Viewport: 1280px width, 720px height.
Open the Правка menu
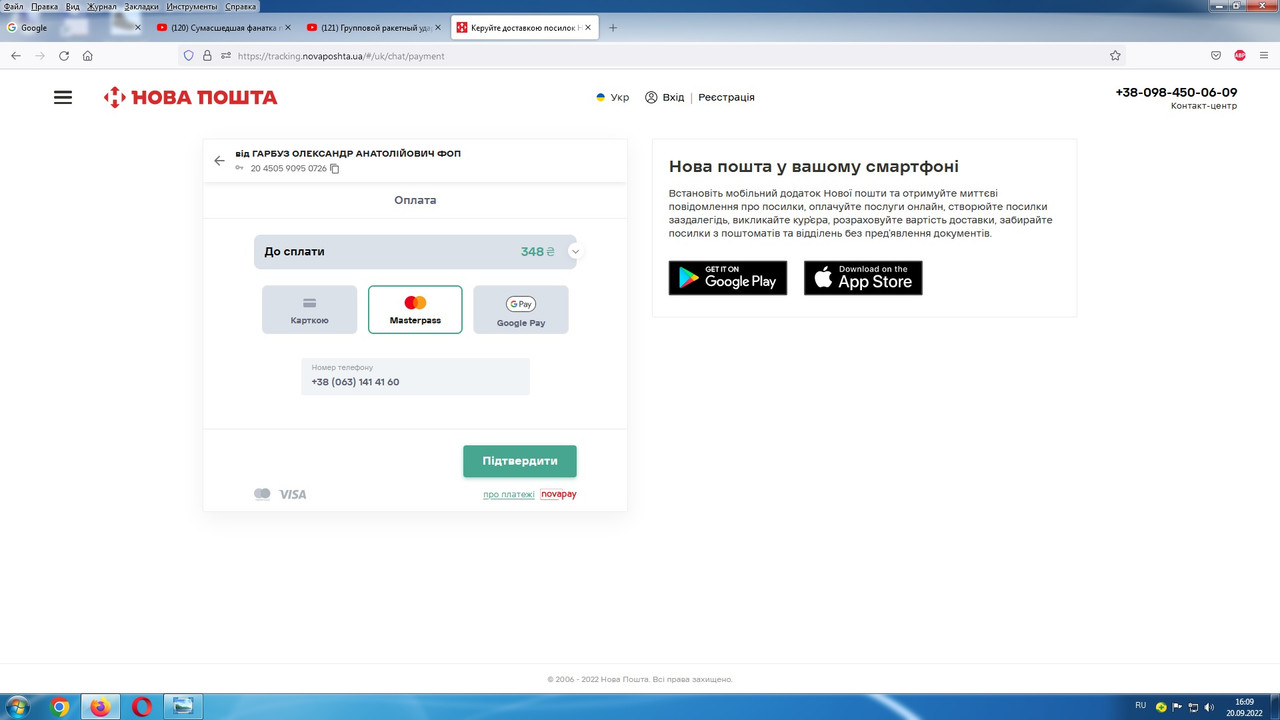[x=44, y=6]
